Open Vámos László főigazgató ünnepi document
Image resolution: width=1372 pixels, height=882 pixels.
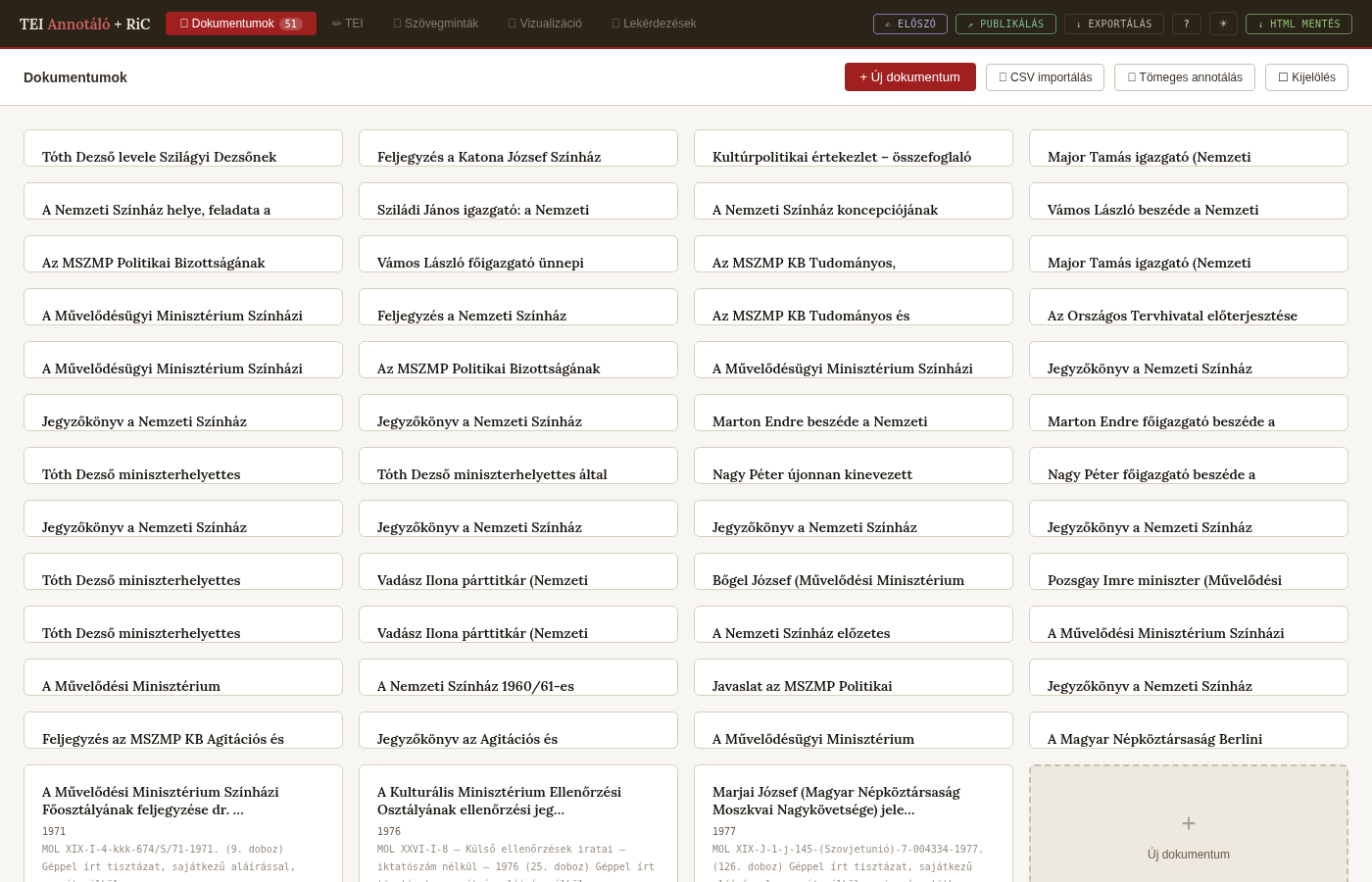(x=518, y=254)
